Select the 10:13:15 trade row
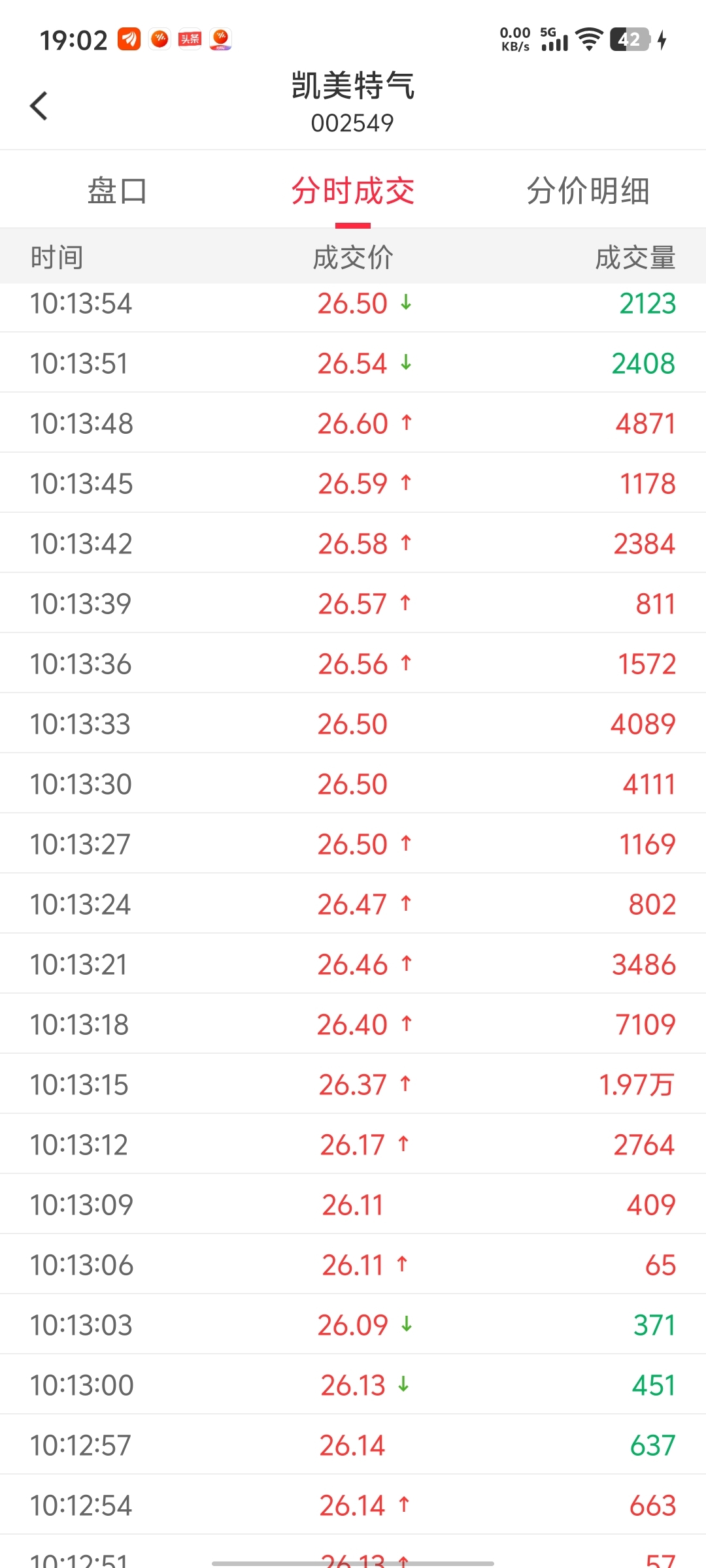Image resolution: width=706 pixels, height=1568 pixels. [353, 1085]
